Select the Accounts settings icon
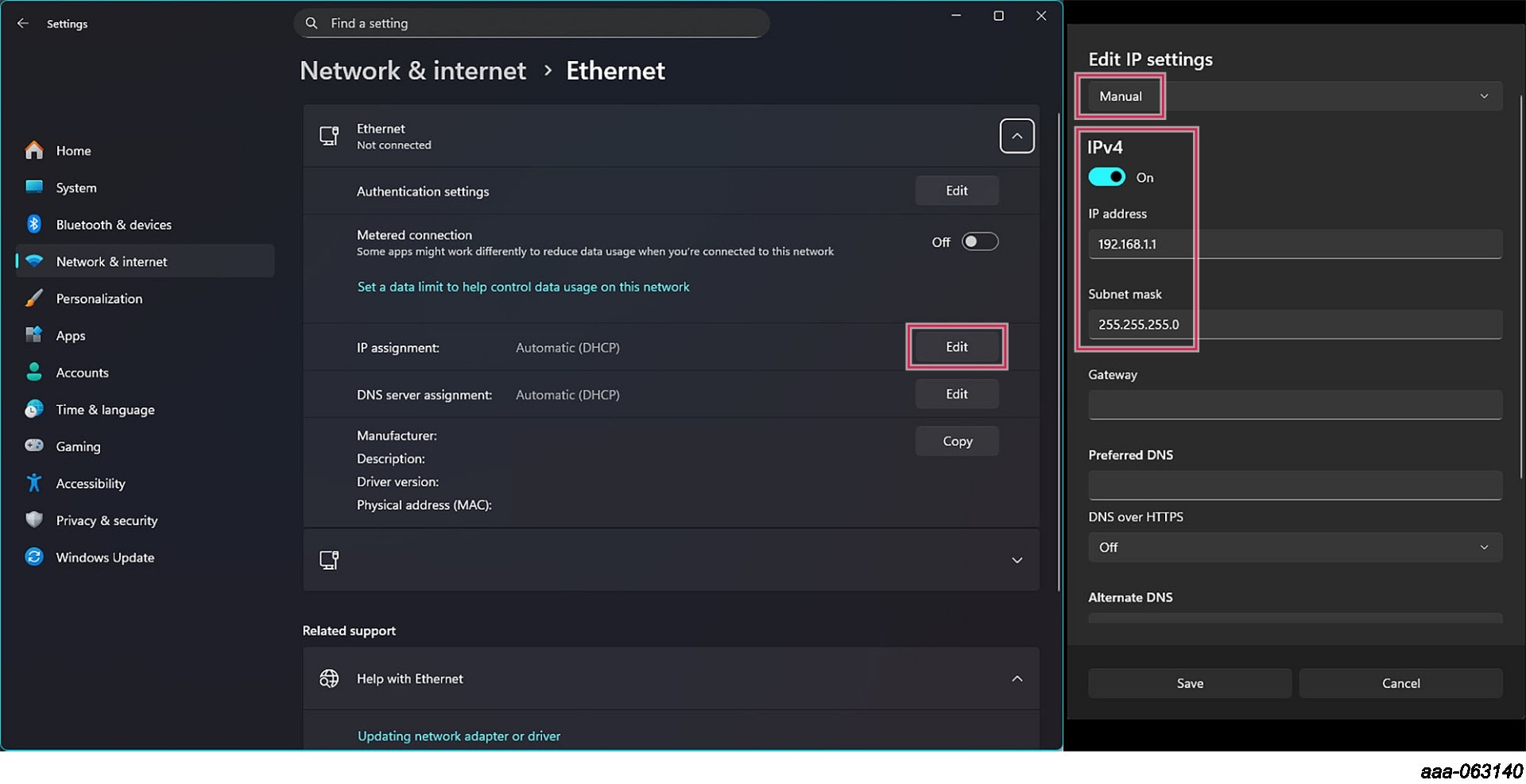 coord(34,372)
